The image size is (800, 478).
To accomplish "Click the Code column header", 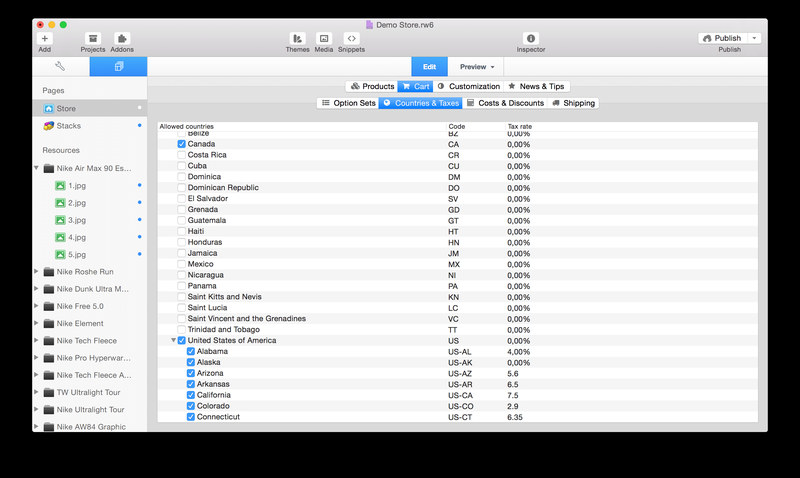I will (x=457, y=127).
